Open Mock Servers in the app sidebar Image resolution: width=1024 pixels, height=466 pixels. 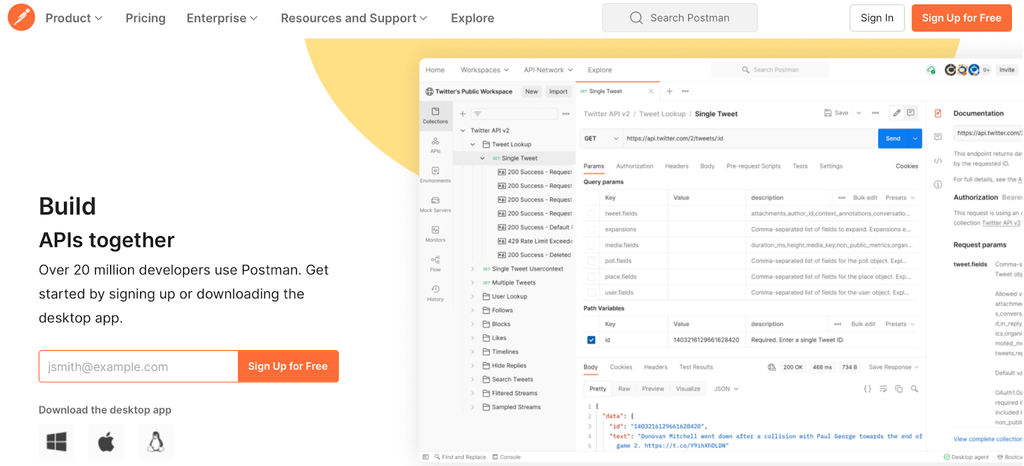(x=435, y=204)
